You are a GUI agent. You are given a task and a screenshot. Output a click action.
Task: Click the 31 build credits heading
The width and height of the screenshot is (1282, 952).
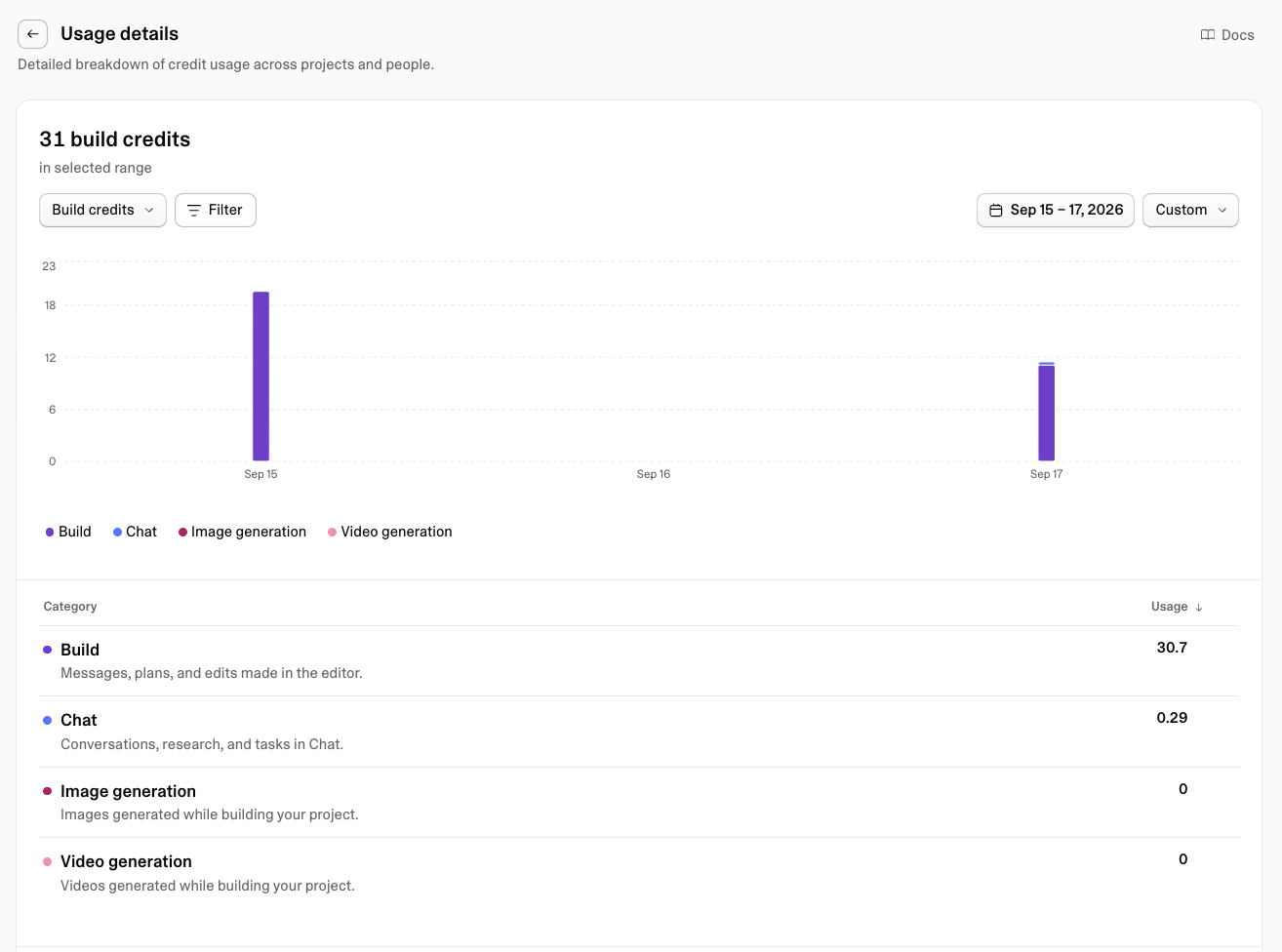[115, 139]
